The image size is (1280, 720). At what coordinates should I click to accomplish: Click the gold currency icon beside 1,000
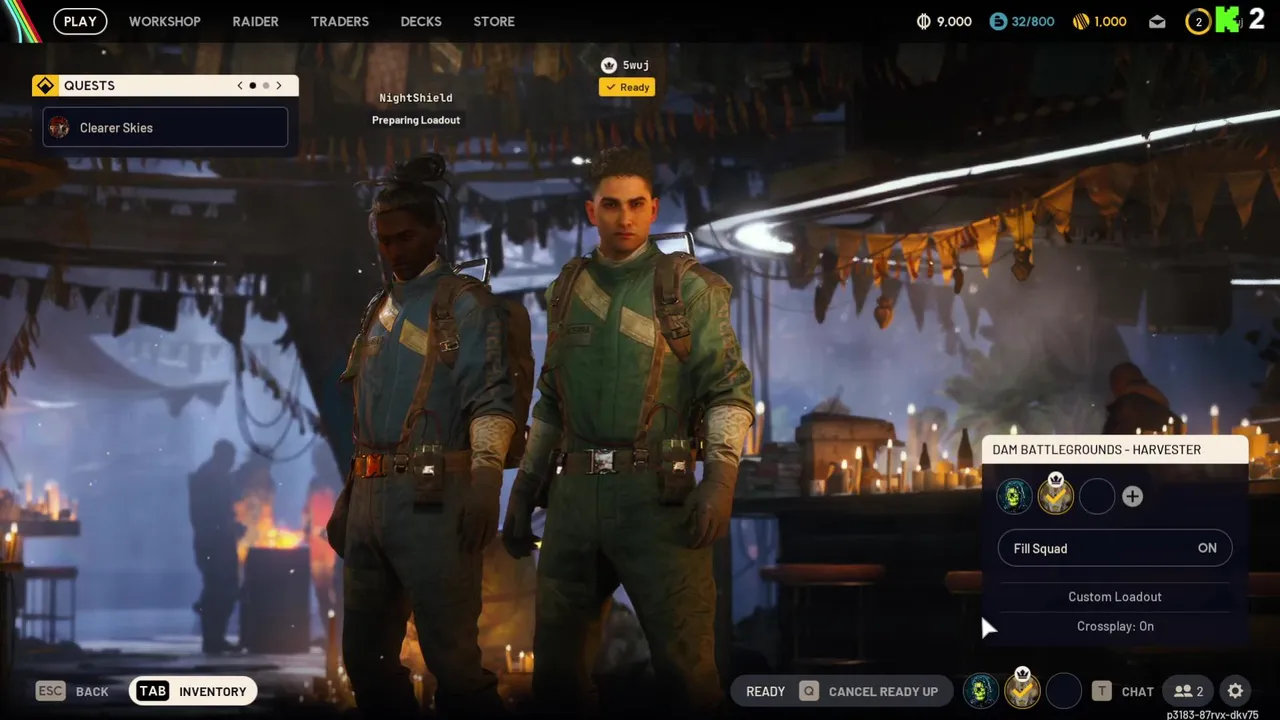coord(1081,21)
